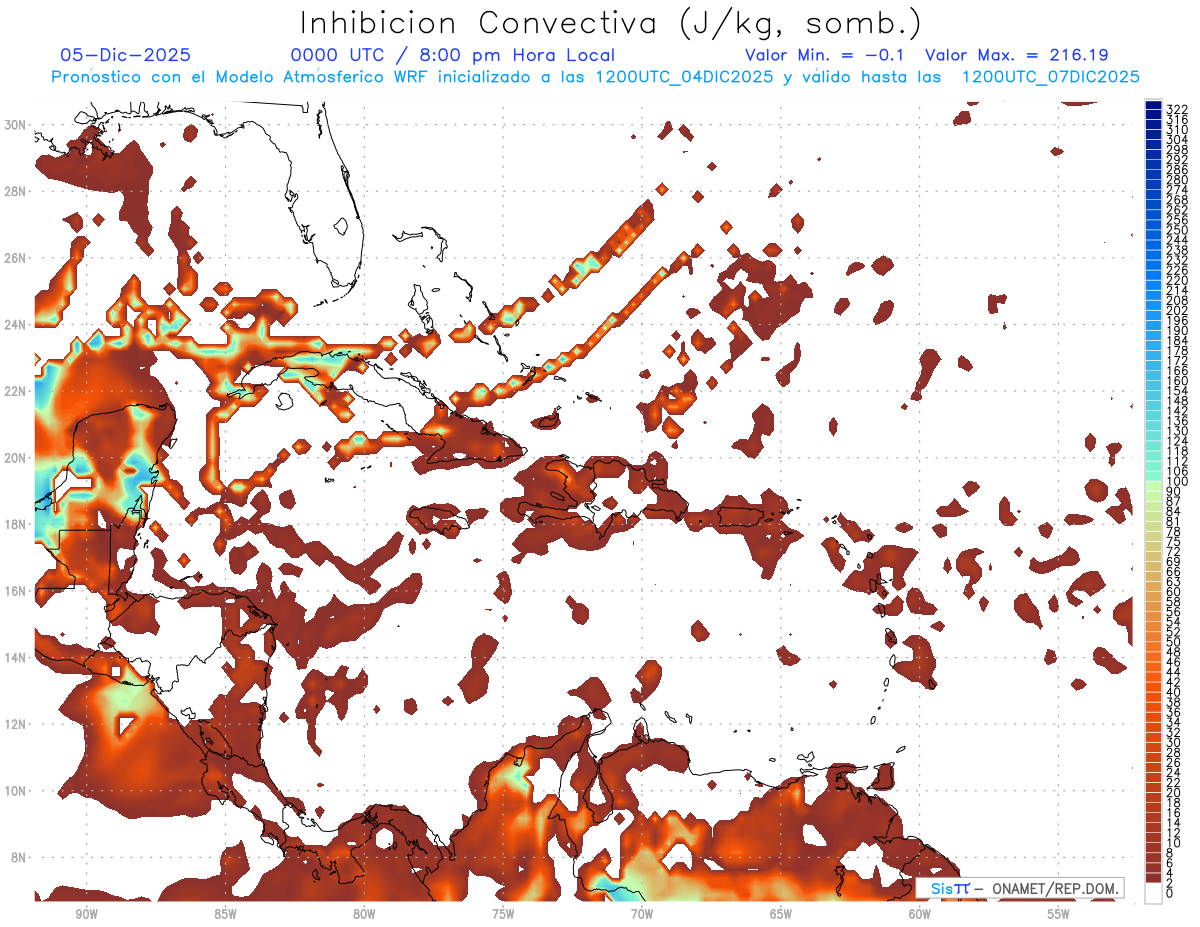Click the '18N' latitude label
Viewport: 1200px width, 927px height.
pyautogui.click(x=16, y=524)
